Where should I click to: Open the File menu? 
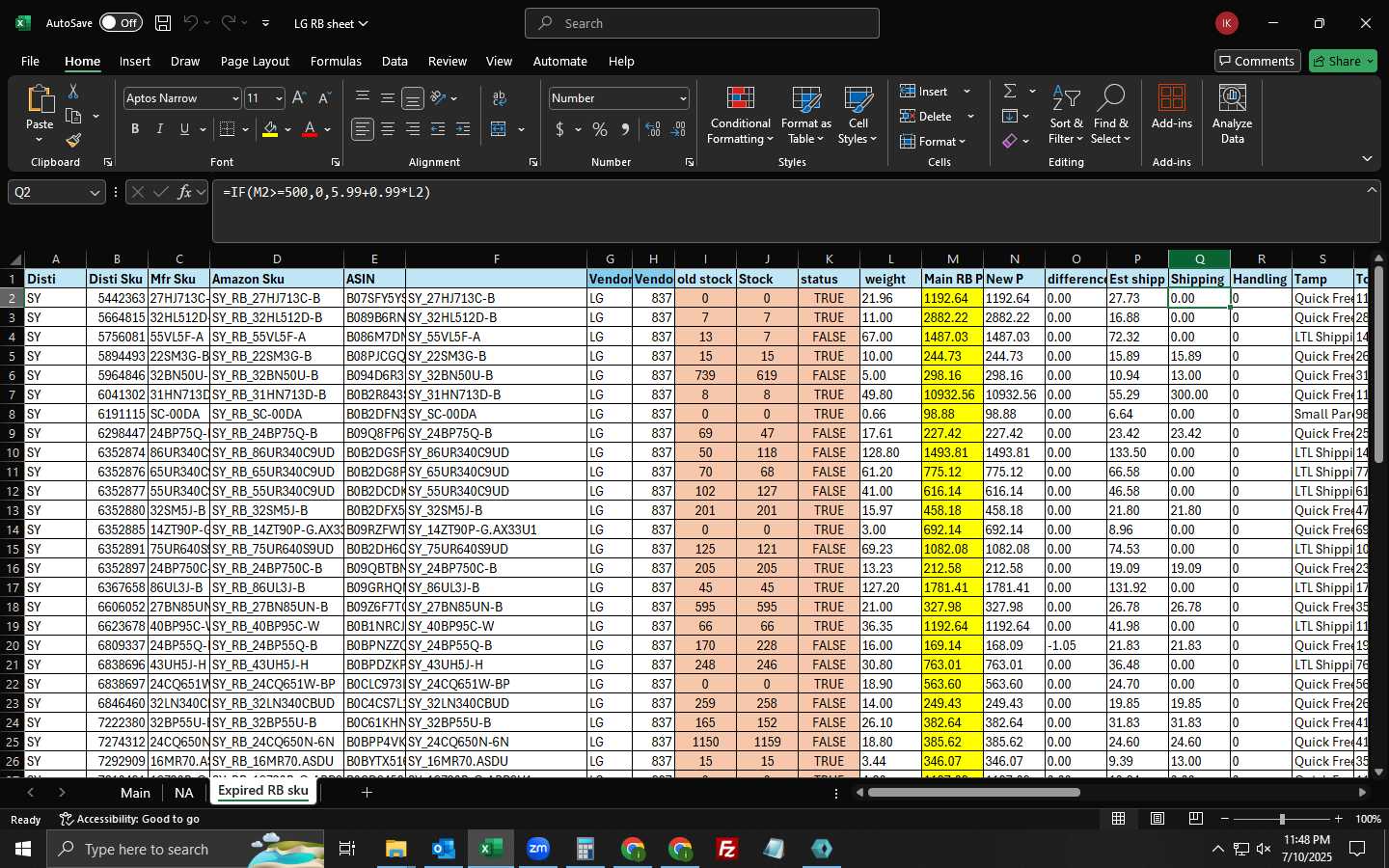point(30,61)
